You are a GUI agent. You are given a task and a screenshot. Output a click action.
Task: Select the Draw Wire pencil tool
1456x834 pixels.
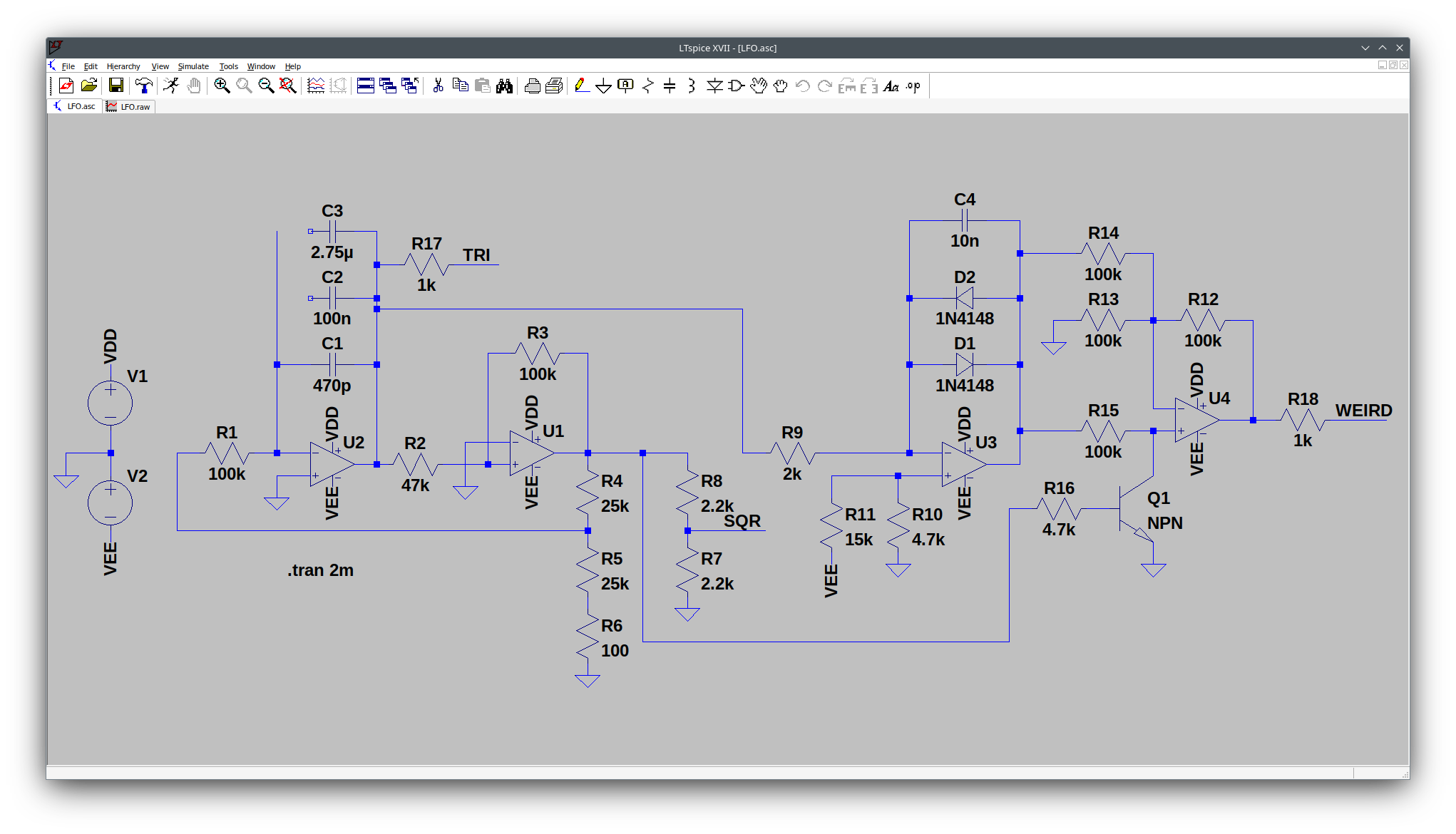click(582, 86)
